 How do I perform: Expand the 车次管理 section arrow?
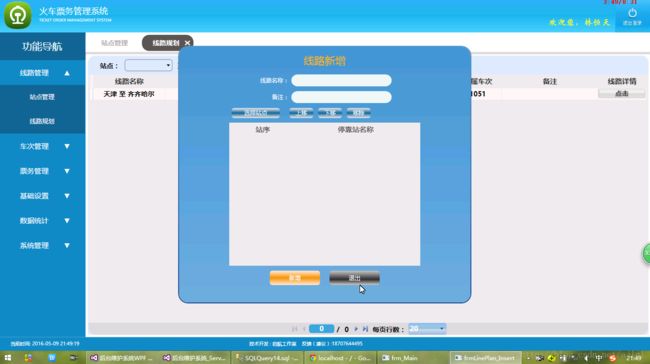click(x=67, y=146)
